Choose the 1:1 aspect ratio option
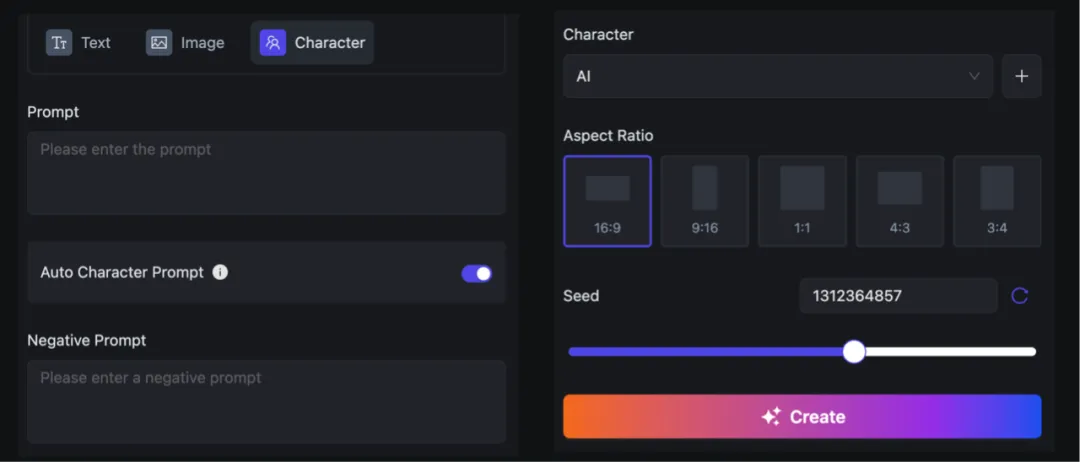 coord(802,201)
